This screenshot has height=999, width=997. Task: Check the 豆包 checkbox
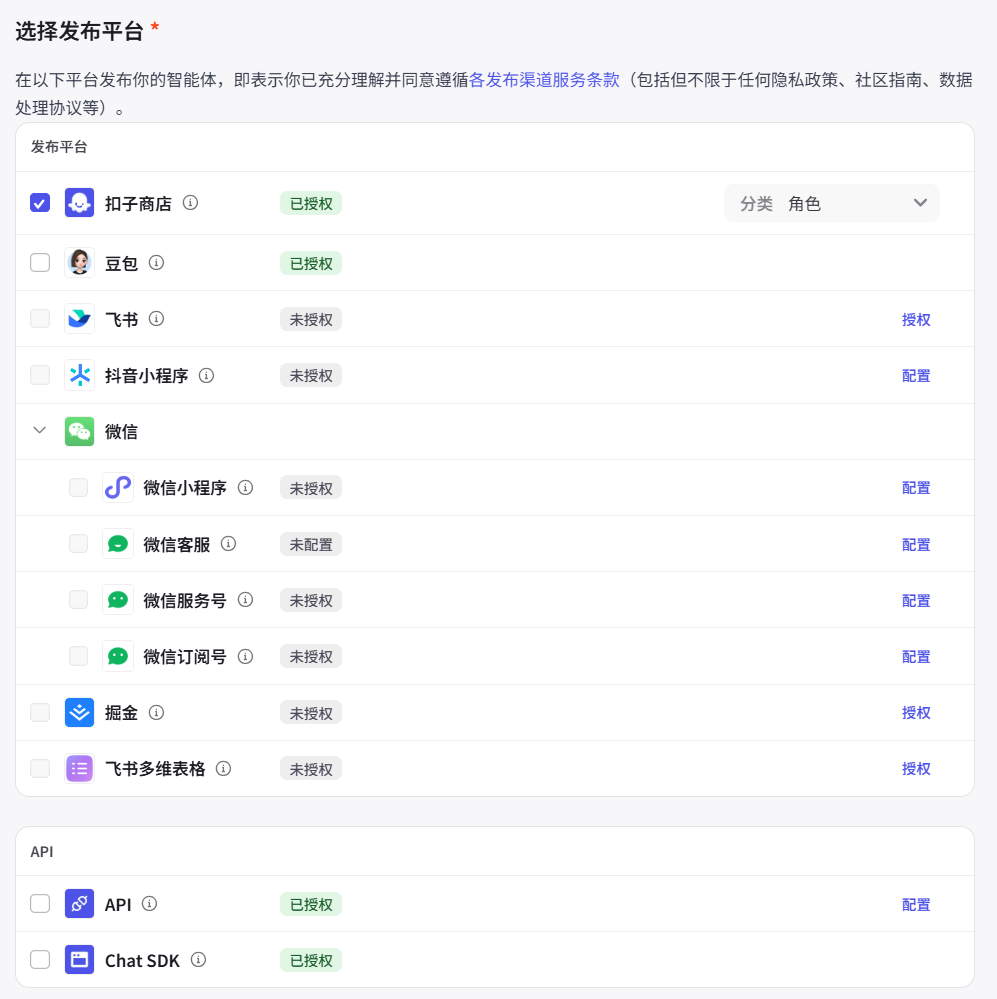(40, 262)
